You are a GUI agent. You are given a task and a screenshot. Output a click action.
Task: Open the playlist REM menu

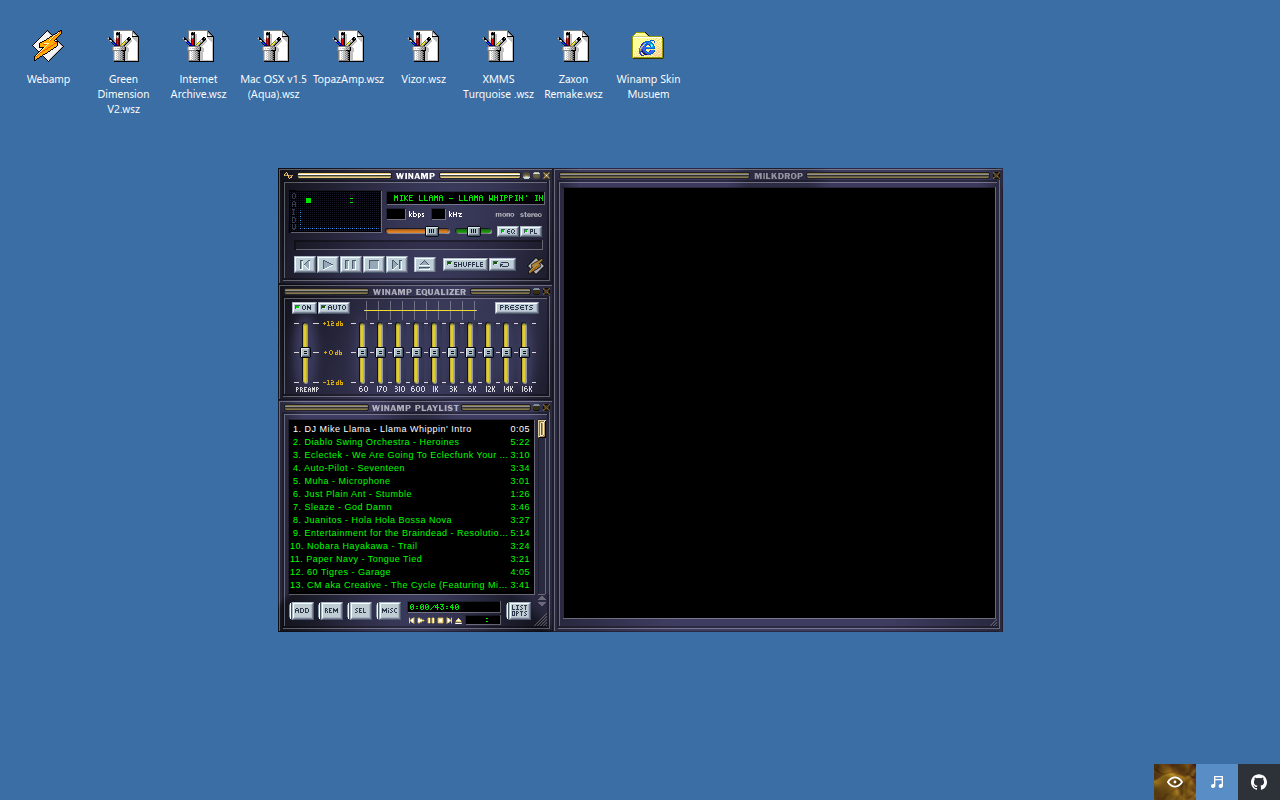tap(331, 610)
